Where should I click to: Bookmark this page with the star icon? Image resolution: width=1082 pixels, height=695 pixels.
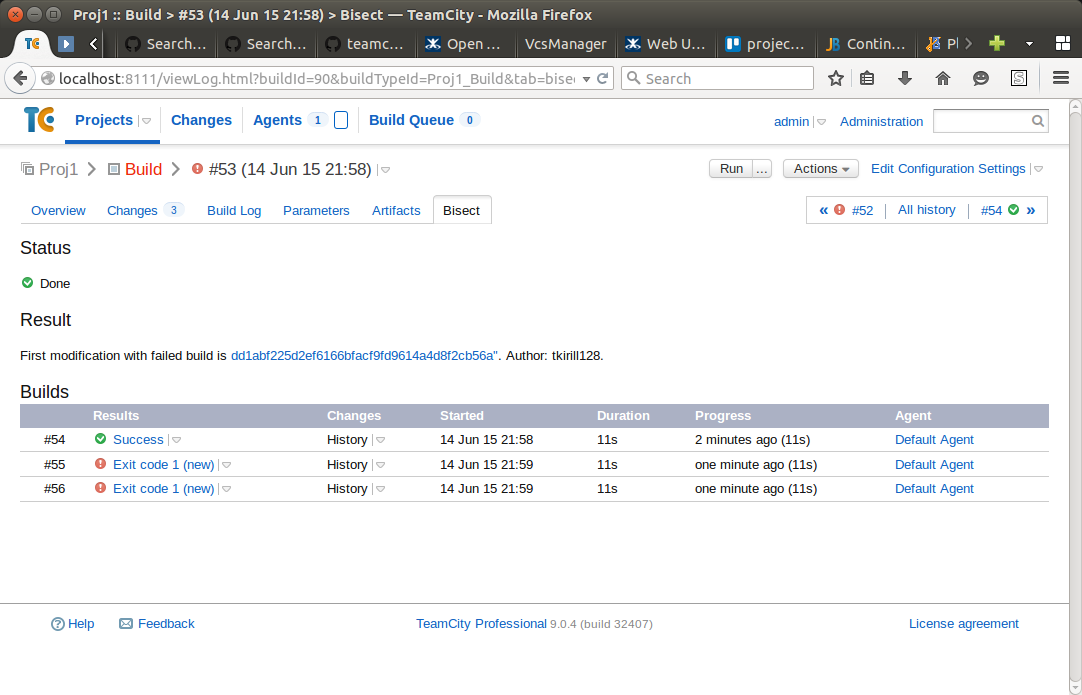pos(836,78)
